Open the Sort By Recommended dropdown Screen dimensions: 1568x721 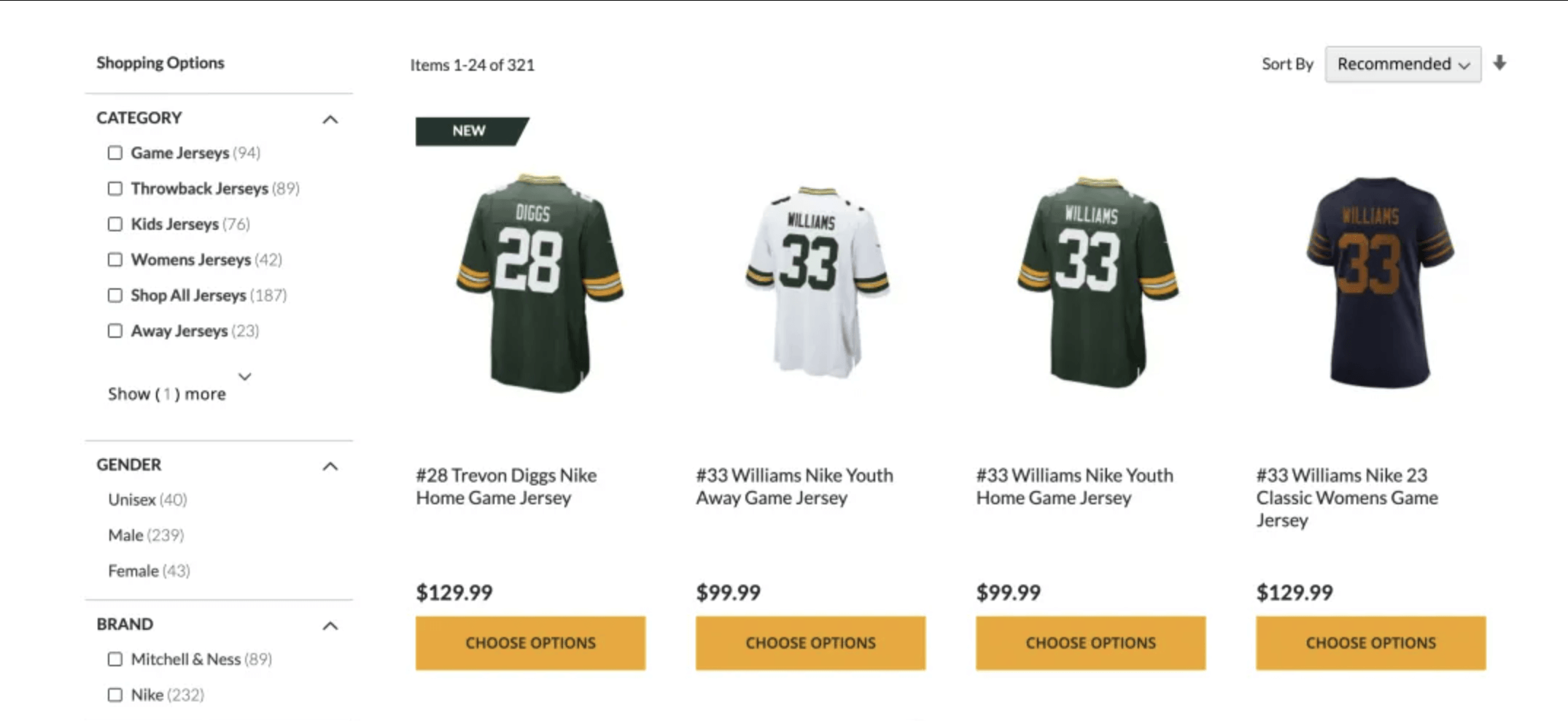click(1402, 64)
